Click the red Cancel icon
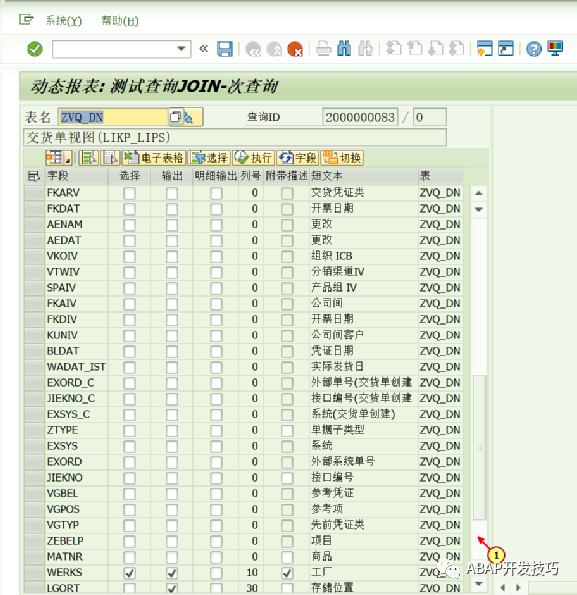The height and width of the screenshot is (595, 577). tap(295, 49)
